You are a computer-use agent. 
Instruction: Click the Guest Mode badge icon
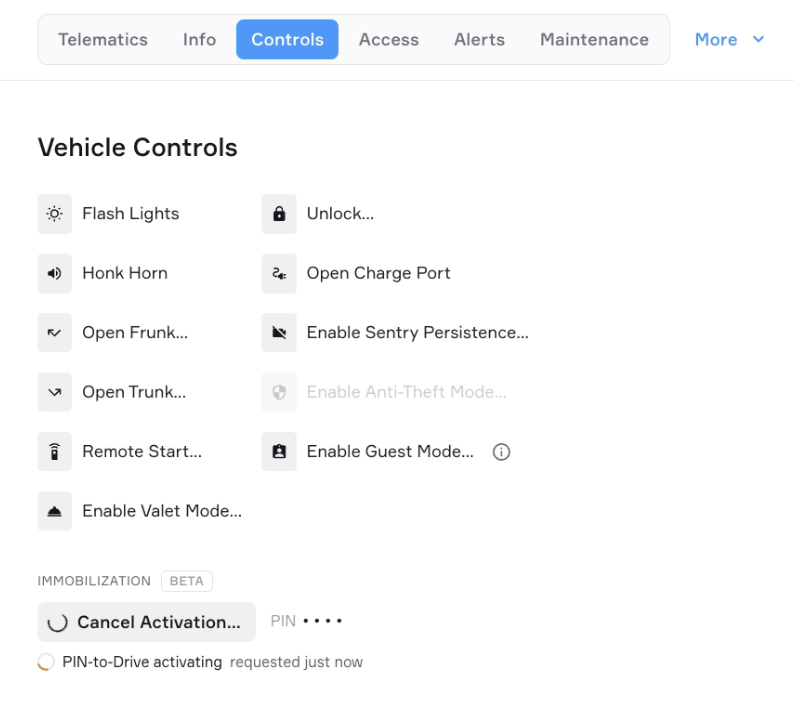pyautogui.click(x=279, y=451)
